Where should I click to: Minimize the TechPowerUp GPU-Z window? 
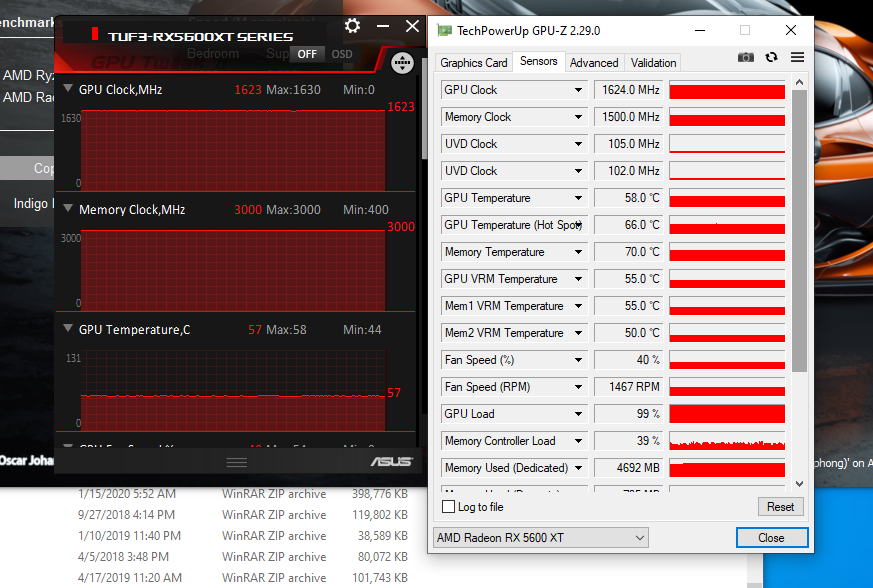pyautogui.click(x=700, y=30)
